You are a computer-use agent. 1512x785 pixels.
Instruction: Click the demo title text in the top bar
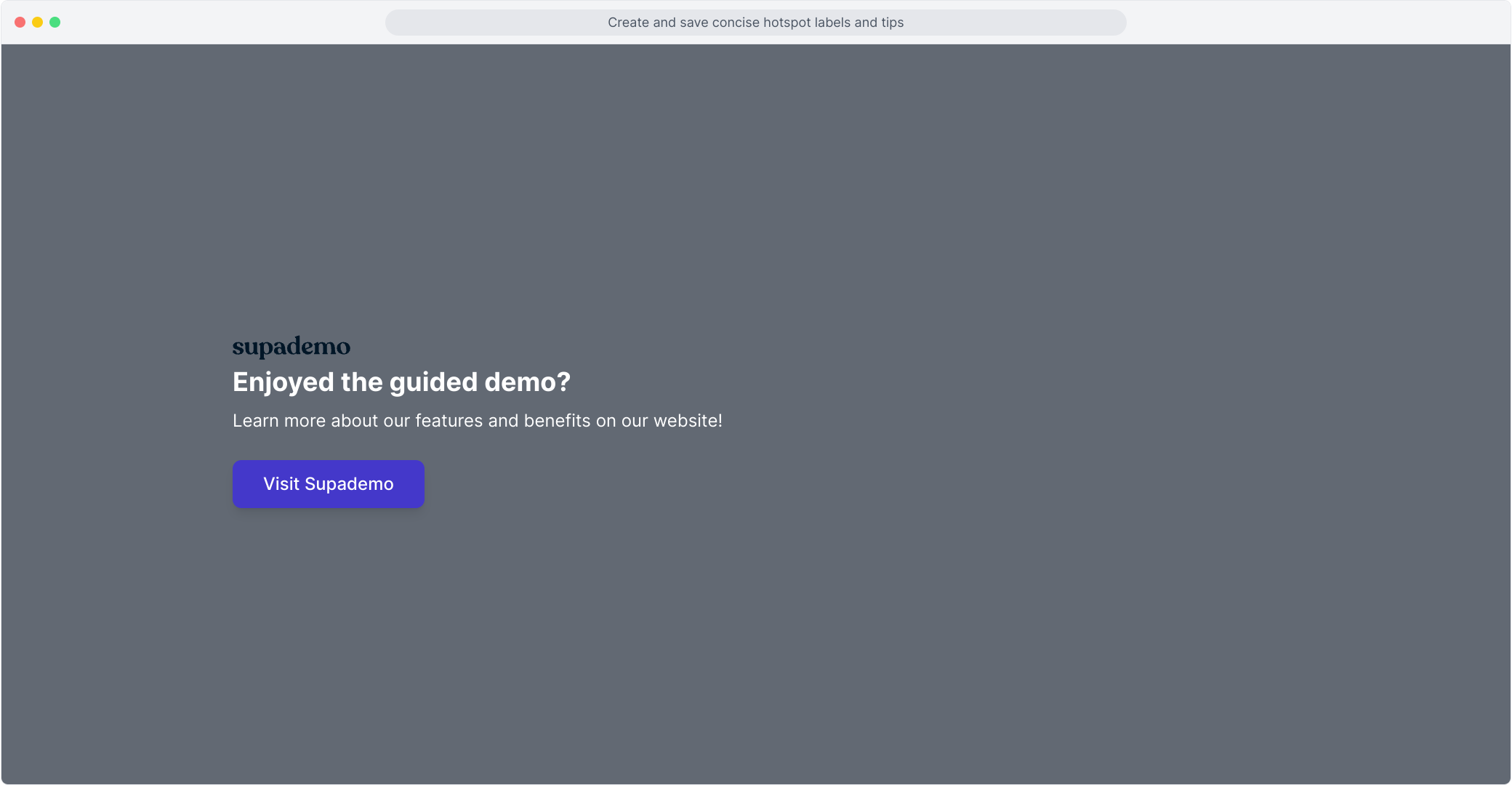click(755, 23)
